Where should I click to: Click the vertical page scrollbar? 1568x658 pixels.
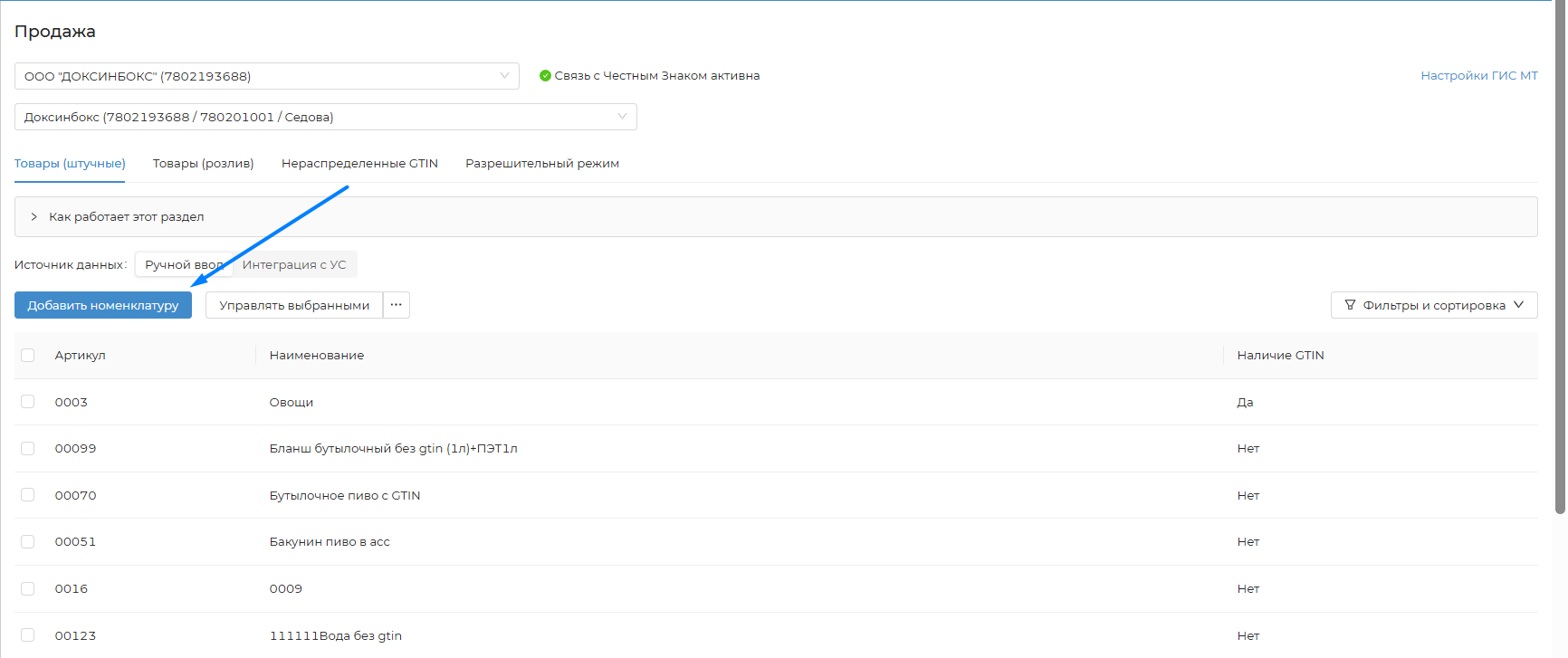[x=1560, y=272]
